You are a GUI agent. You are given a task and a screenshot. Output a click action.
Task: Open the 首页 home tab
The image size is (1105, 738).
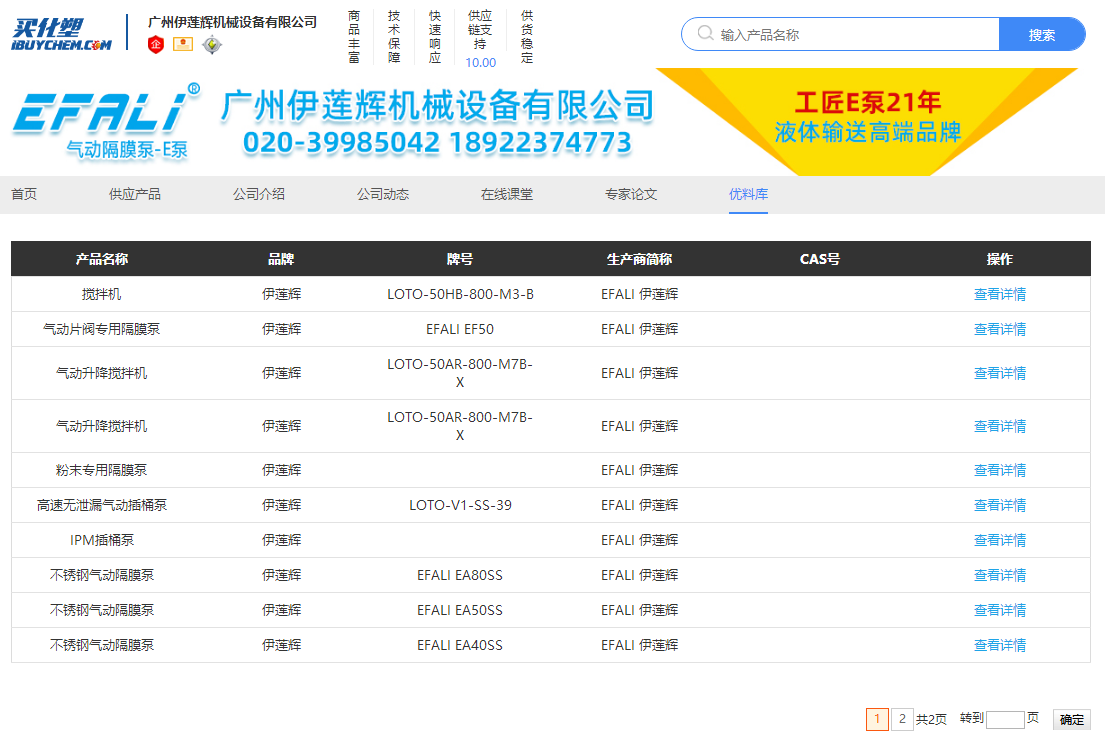[24, 195]
